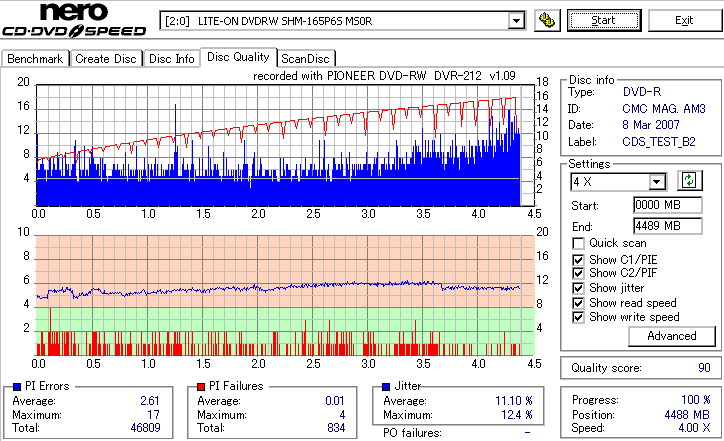Screen dimensions: 724x441
Task: Disable Show jitter checkbox
Action: point(578,288)
